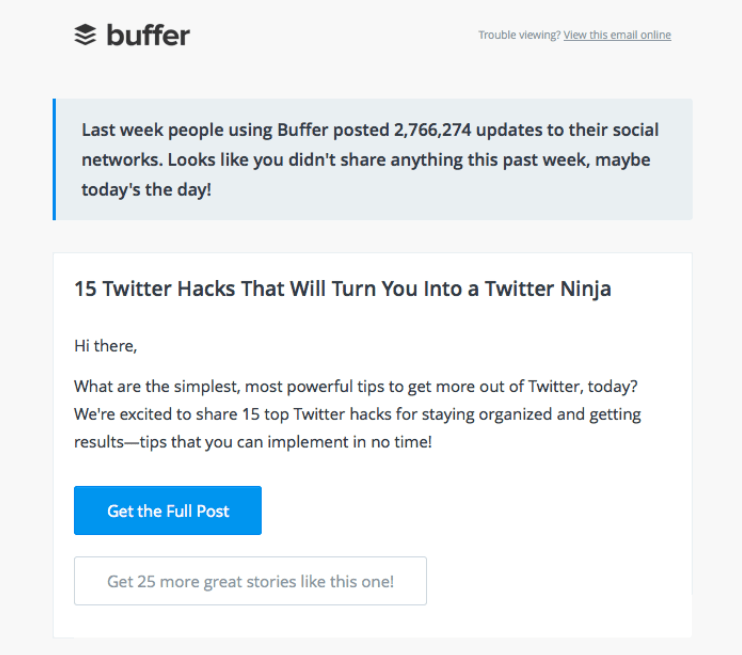Click the "Trouble viewing?" text
The height and width of the screenshot is (655, 742).
tap(519, 35)
